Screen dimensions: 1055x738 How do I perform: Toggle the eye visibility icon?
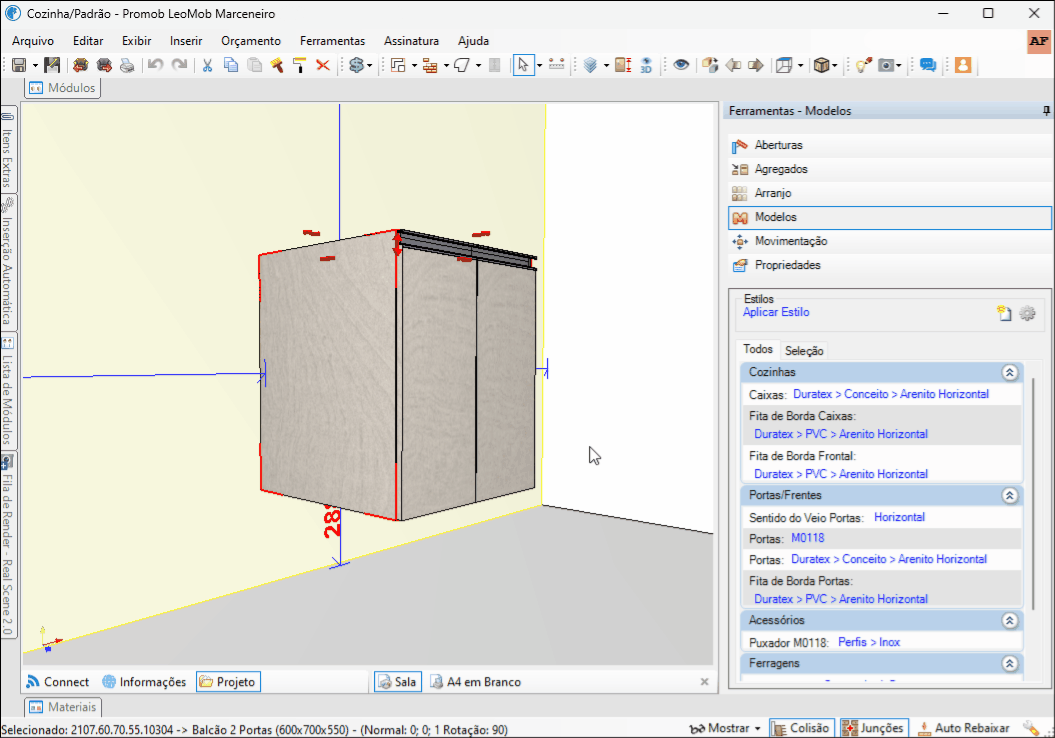(x=681, y=65)
